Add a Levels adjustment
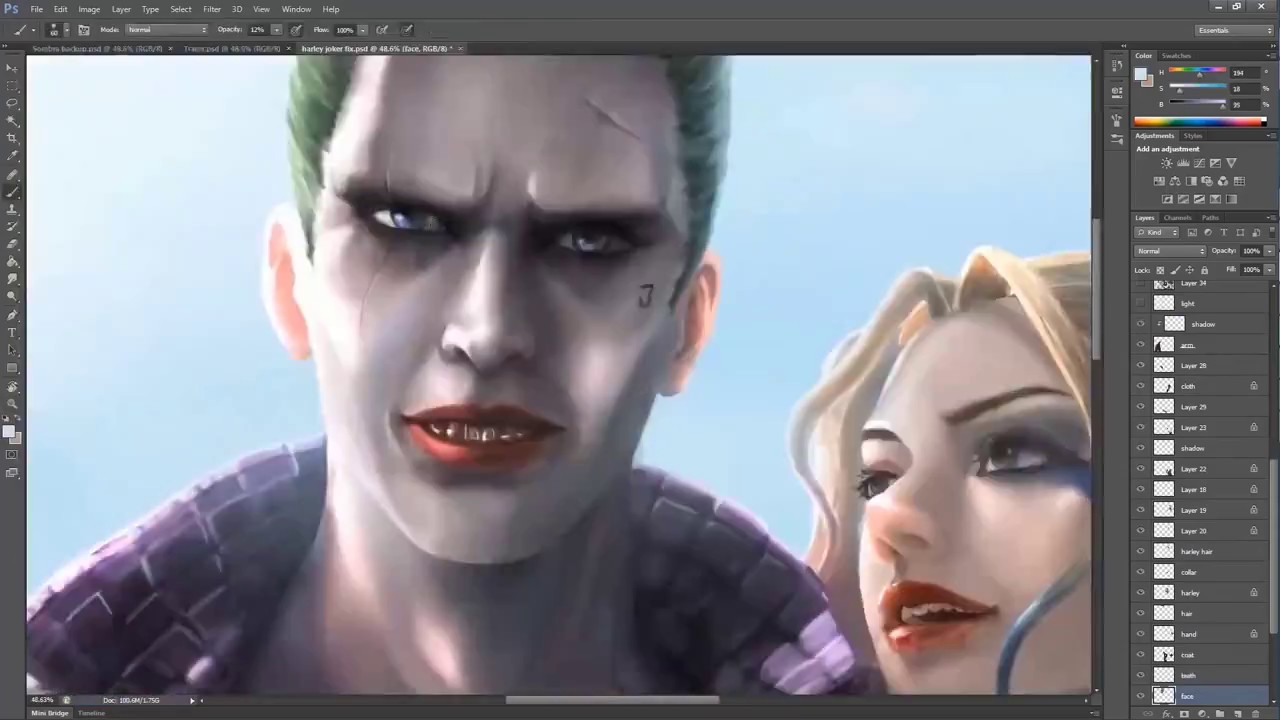Viewport: 1280px width, 720px height. click(1183, 163)
